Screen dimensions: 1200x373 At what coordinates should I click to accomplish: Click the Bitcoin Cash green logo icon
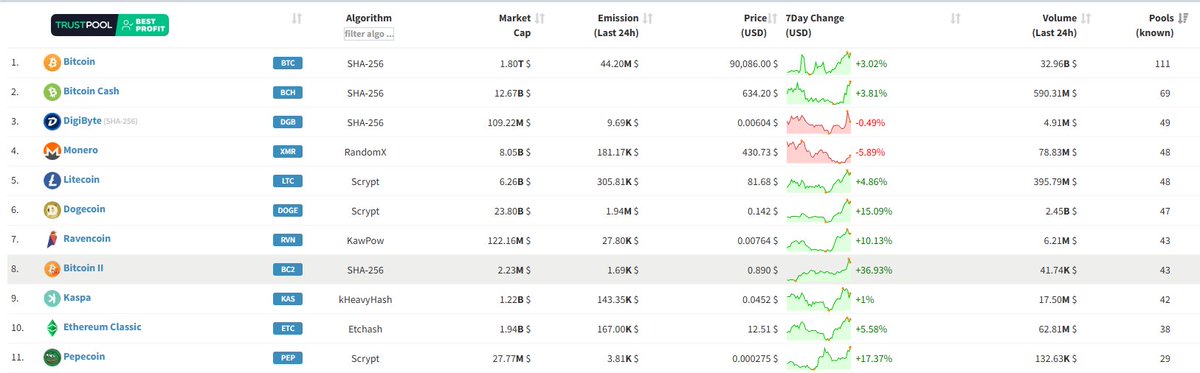[52, 92]
